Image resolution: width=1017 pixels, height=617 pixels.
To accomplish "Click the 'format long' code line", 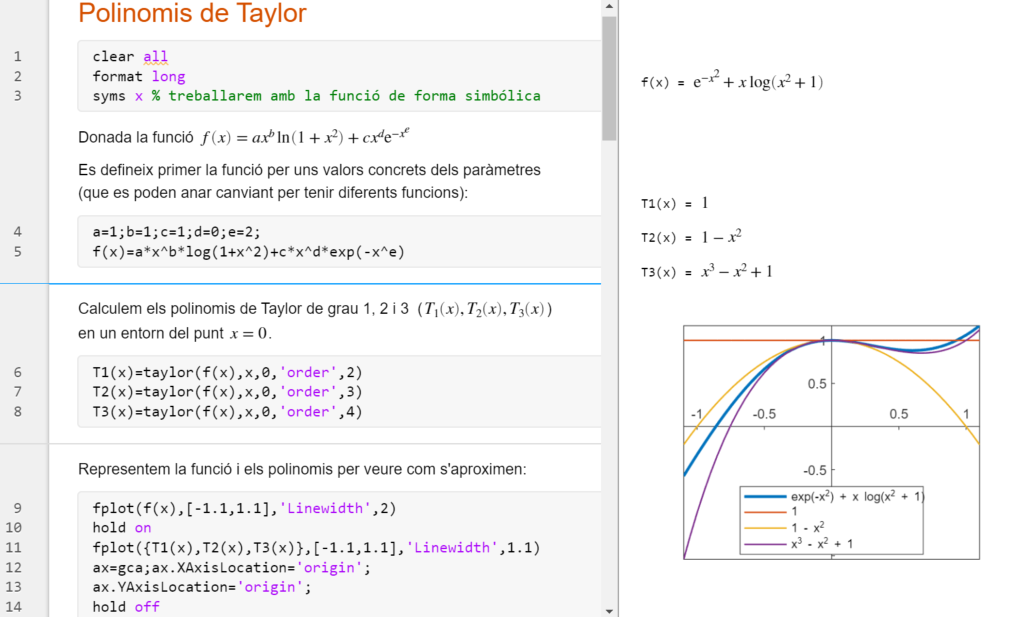I will (138, 76).
